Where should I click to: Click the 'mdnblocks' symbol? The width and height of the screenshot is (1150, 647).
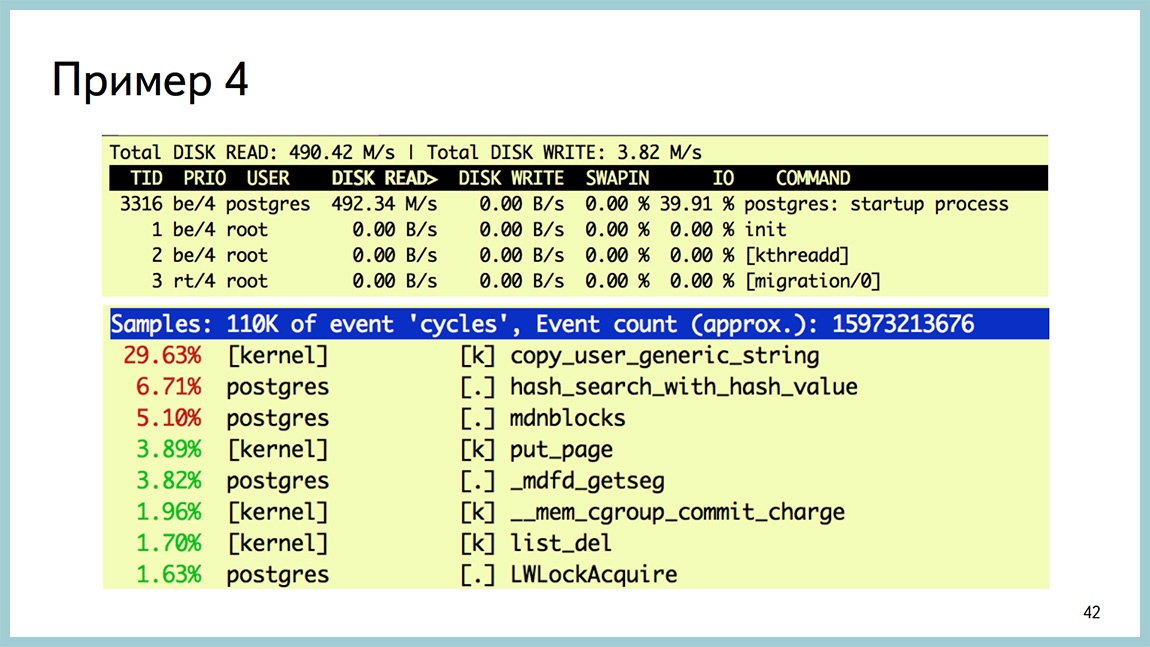pyautogui.click(x=568, y=418)
